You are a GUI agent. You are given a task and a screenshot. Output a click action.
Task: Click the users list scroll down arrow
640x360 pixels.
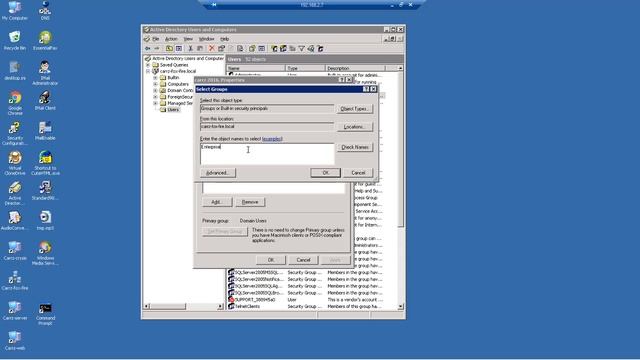click(x=400, y=306)
